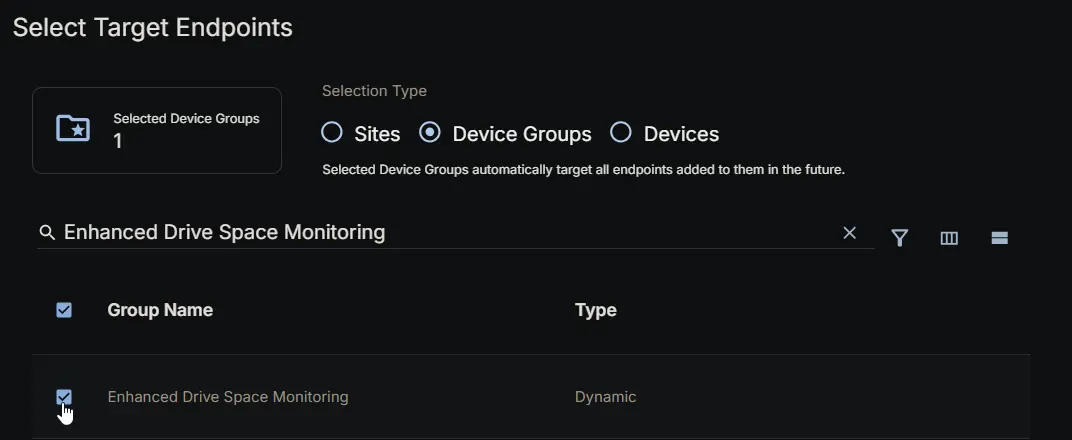
Task: Click the Enhanced Drive Space Monitoring group name
Action: (228, 397)
